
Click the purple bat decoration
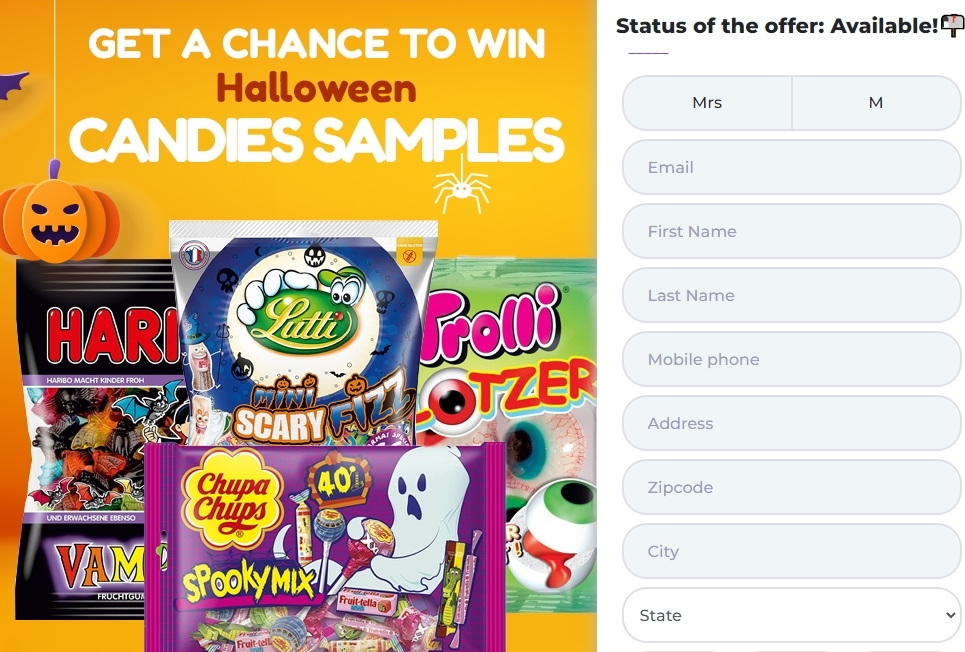(14, 85)
